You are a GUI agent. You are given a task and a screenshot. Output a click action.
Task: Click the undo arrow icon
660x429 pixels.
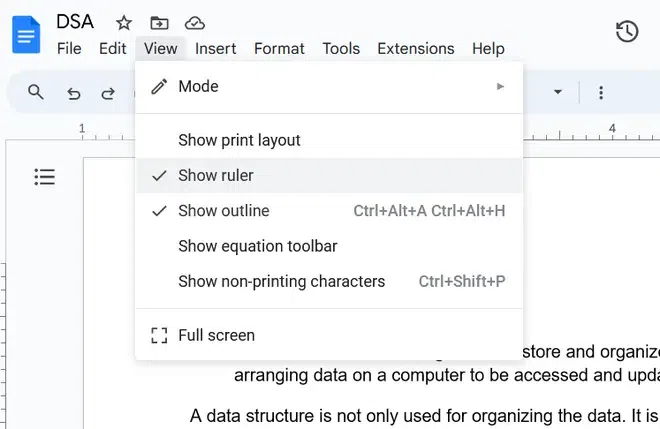pos(73,93)
